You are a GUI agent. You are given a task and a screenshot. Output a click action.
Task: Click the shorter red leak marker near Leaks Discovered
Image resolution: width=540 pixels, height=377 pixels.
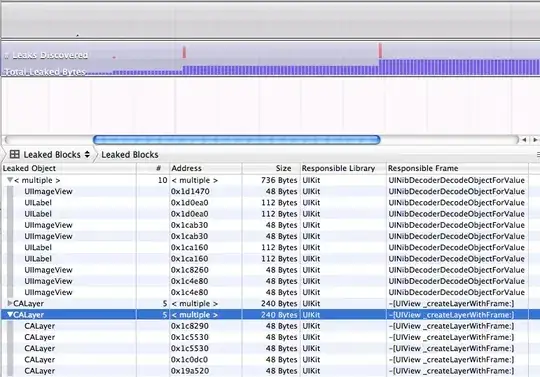pyautogui.click(x=184, y=52)
